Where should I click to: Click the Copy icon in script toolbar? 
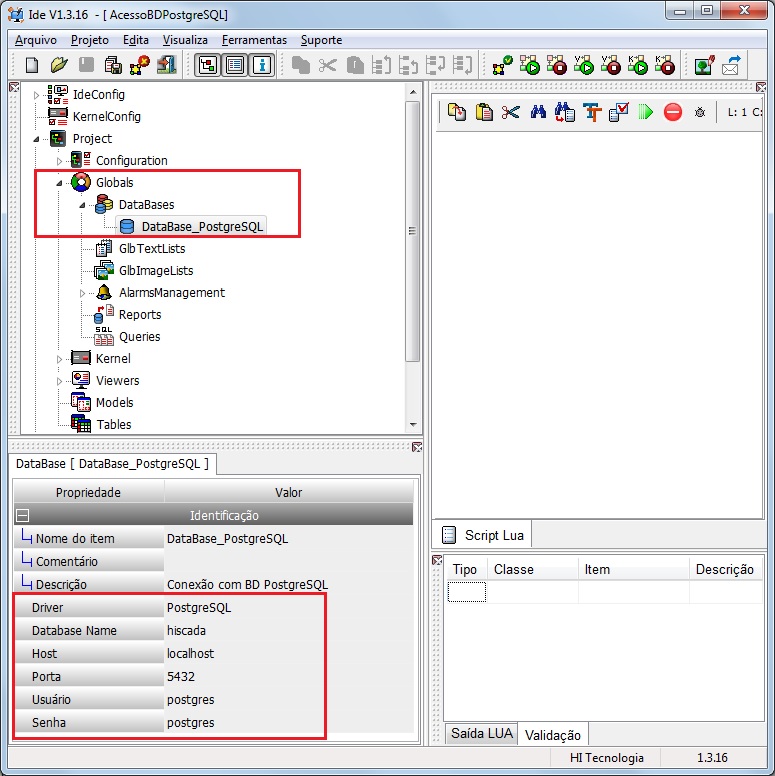pos(456,112)
